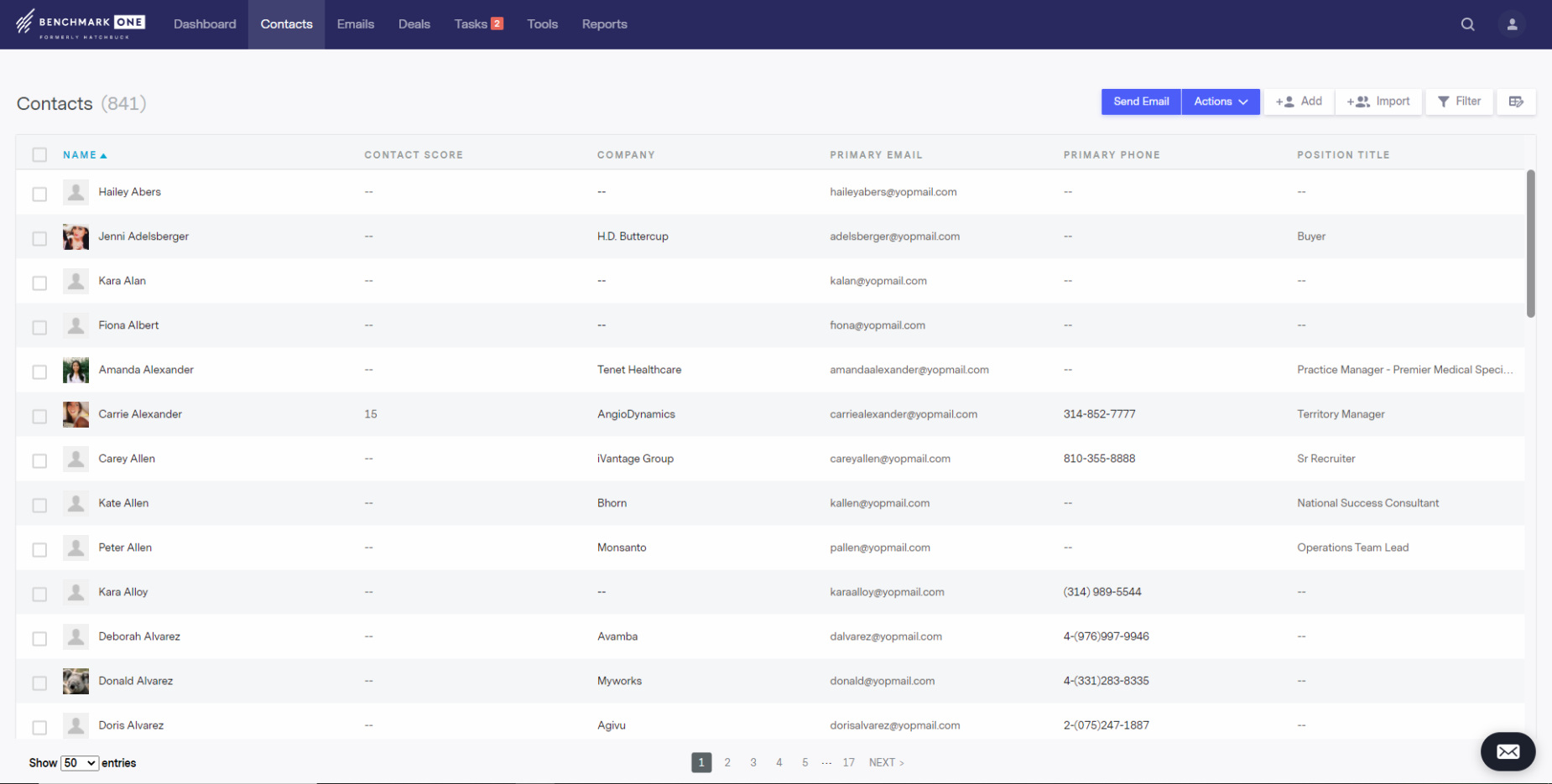Screen dimensions: 1552x784
Task: Click Amanda Alexander's avatar image
Action: [x=76, y=370]
